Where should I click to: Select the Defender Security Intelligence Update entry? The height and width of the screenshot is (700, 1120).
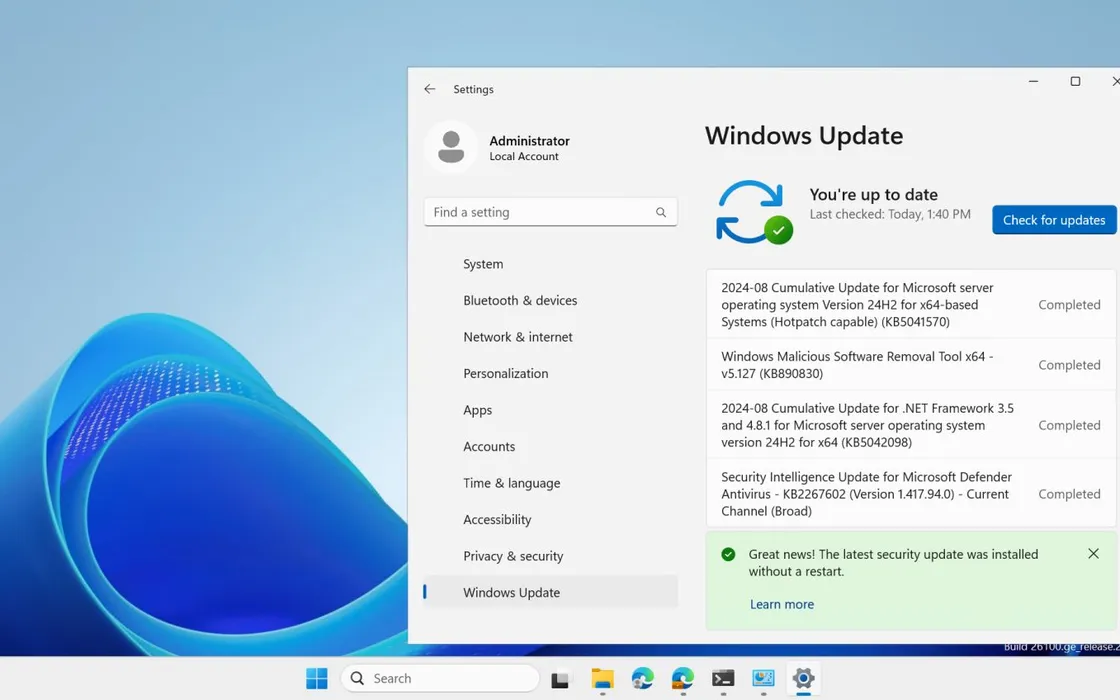tap(910, 494)
